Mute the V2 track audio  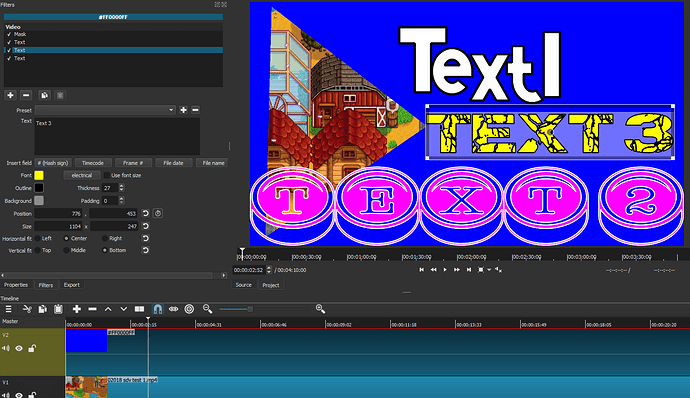(x=6, y=348)
